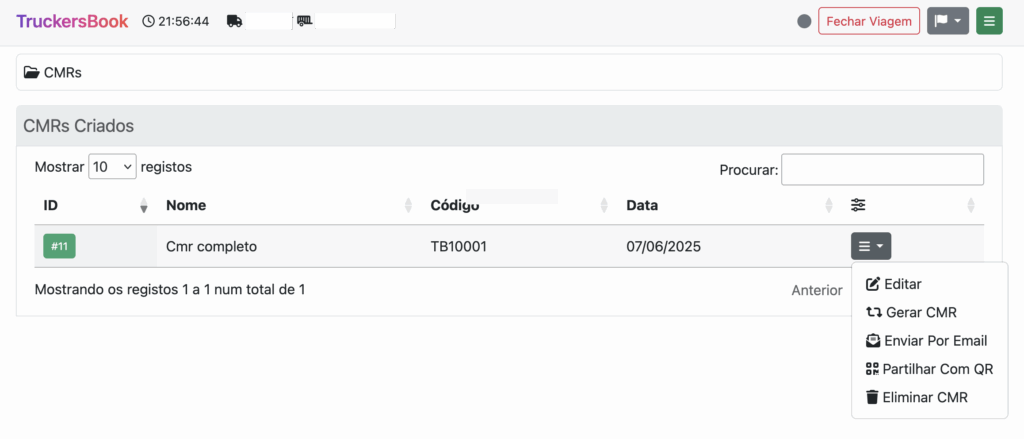The width and height of the screenshot is (1024, 439).
Task: Click the truck icon in header
Action: (x=235, y=21)
